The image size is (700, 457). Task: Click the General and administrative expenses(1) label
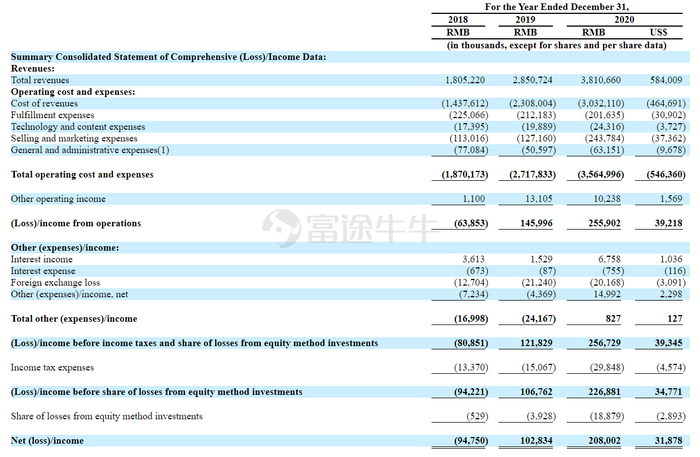pos(90,150)
